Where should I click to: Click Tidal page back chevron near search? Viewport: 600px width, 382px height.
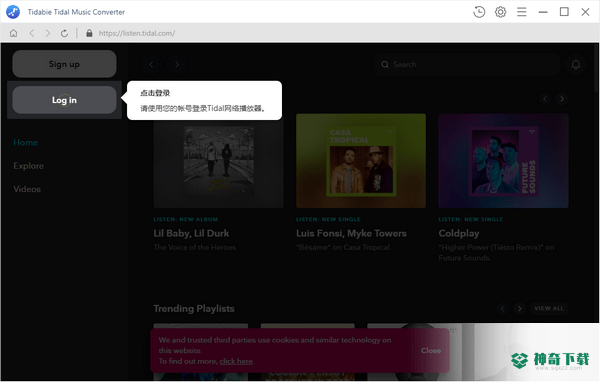coord(152,64)
